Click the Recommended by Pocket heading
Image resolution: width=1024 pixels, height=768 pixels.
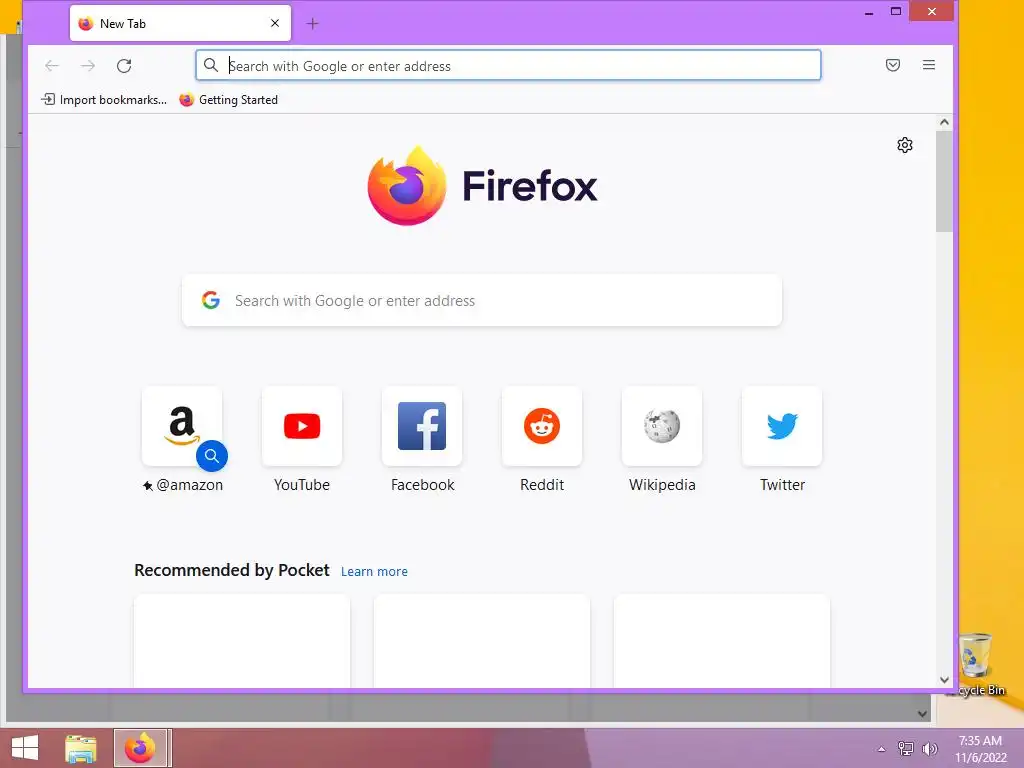232,570
